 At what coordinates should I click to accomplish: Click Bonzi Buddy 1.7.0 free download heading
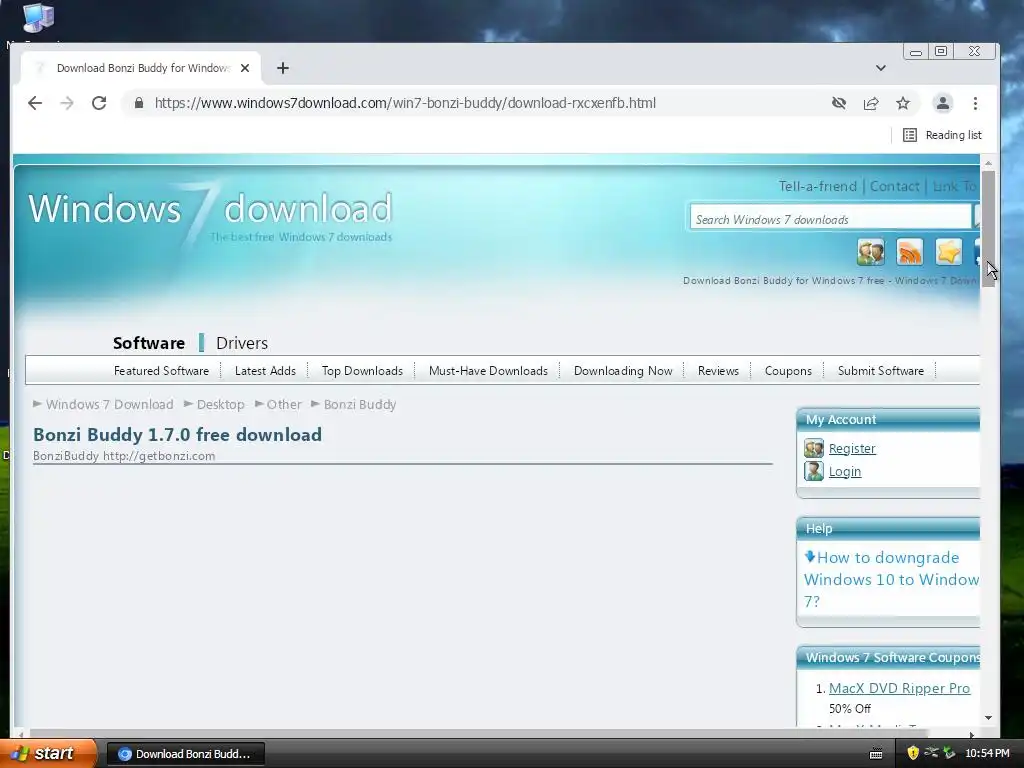[178, 435]
